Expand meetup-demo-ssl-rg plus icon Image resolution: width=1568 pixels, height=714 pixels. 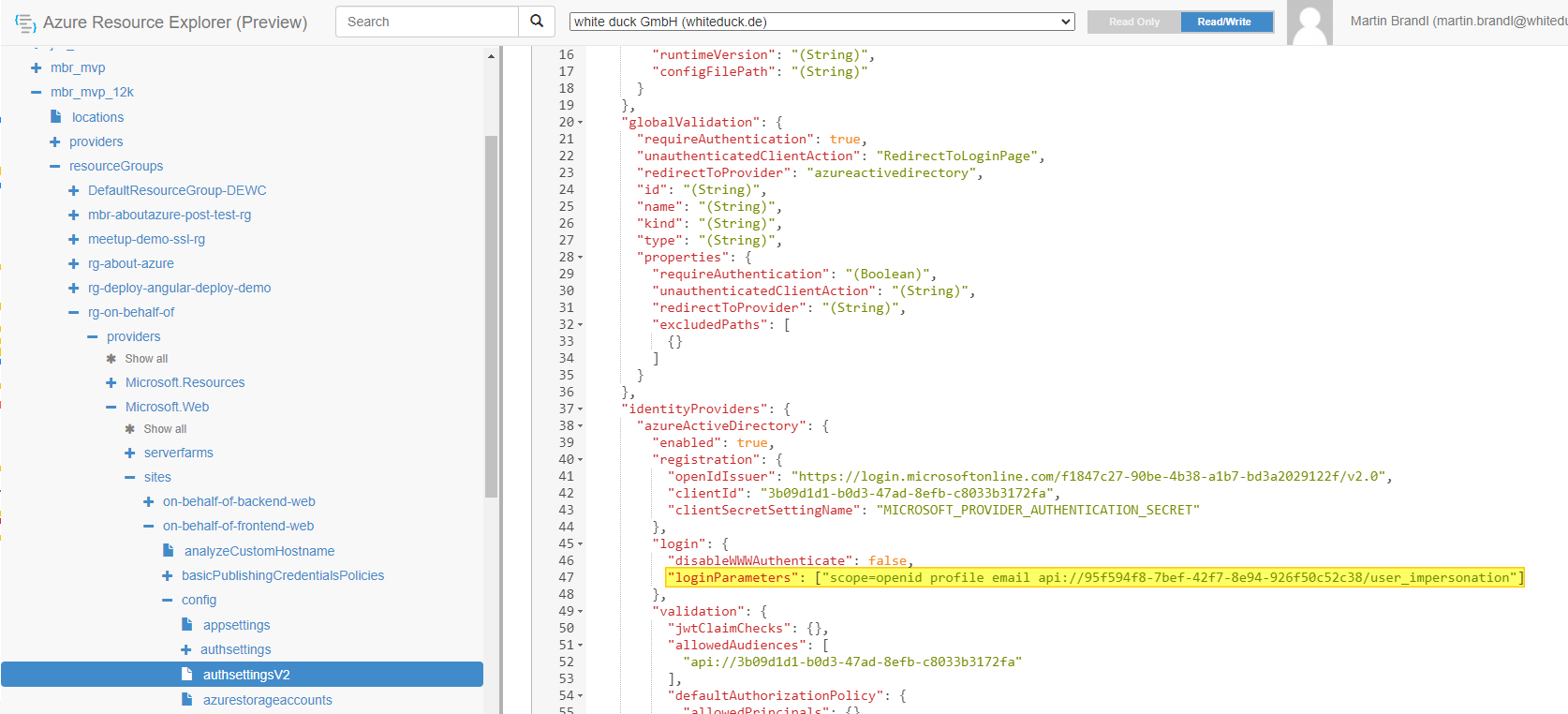74,239
